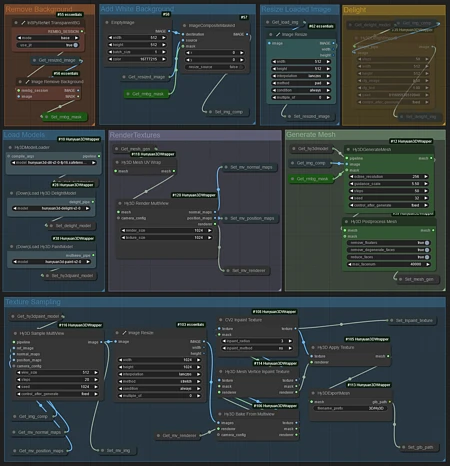Decrease guidance_scale with its left arrow
The width and height of the screenshot is (450, 466).
(x=352, y=184)
